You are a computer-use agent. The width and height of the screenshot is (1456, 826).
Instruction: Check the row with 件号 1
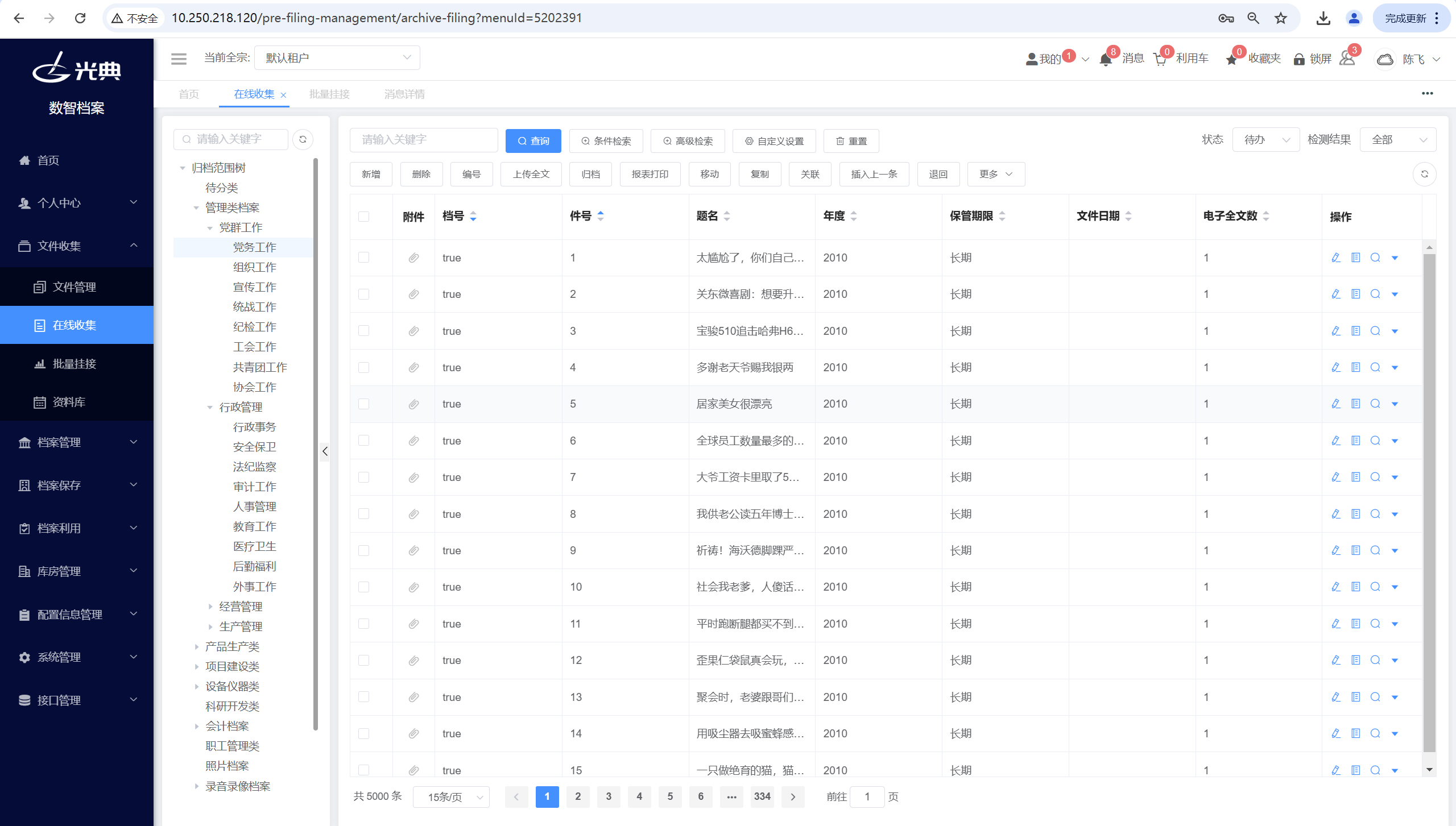click(x=364, y=258)
